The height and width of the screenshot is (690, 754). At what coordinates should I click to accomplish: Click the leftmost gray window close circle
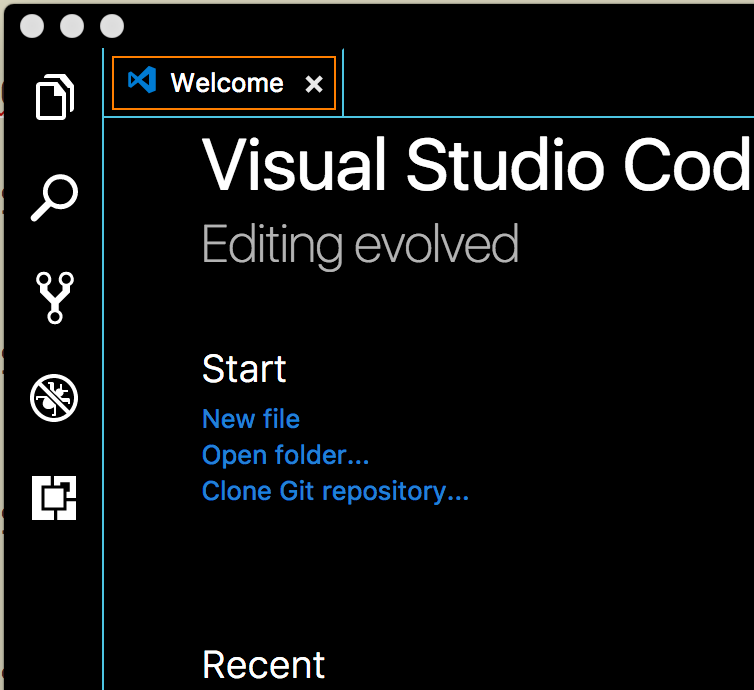(32, 26)
